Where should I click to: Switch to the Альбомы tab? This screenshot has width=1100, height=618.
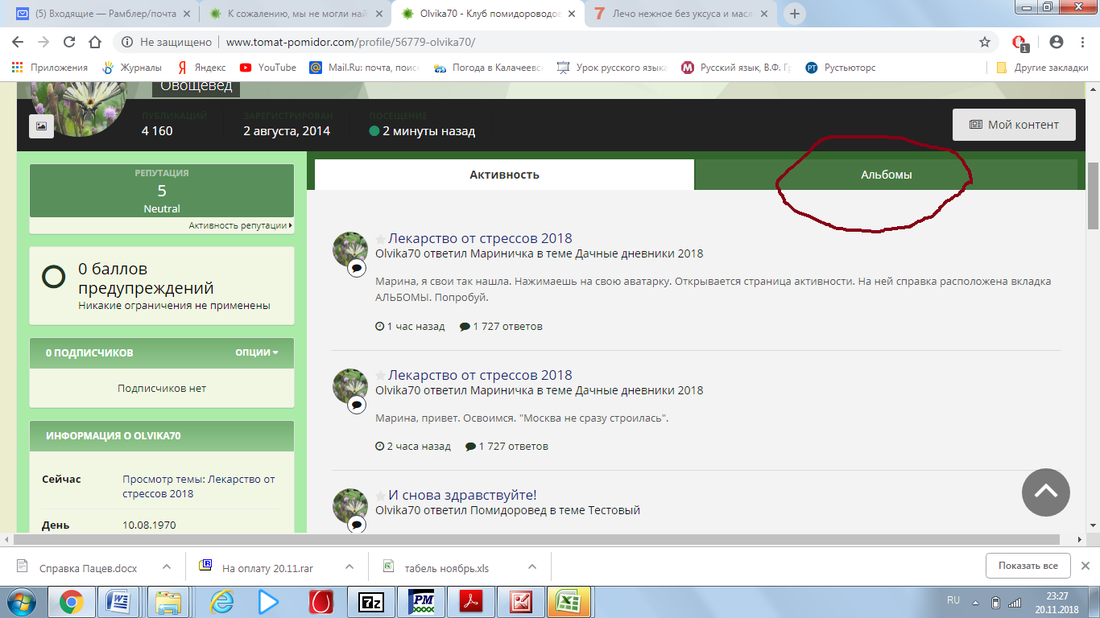point(886,175)
